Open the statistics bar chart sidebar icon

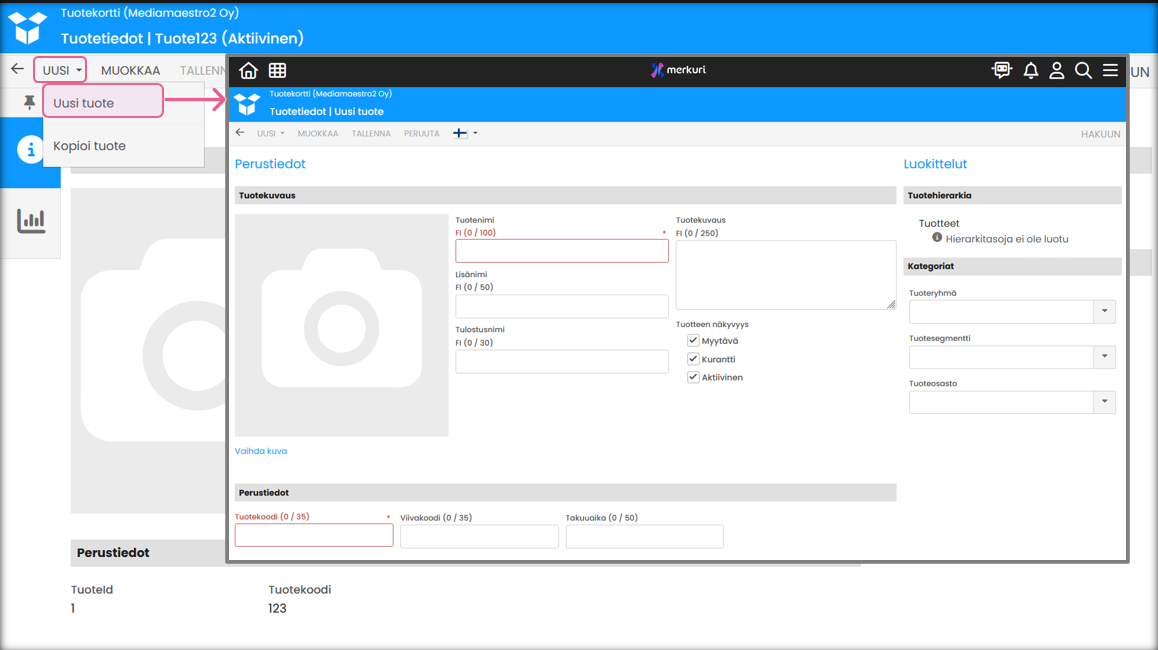[31, 221]
